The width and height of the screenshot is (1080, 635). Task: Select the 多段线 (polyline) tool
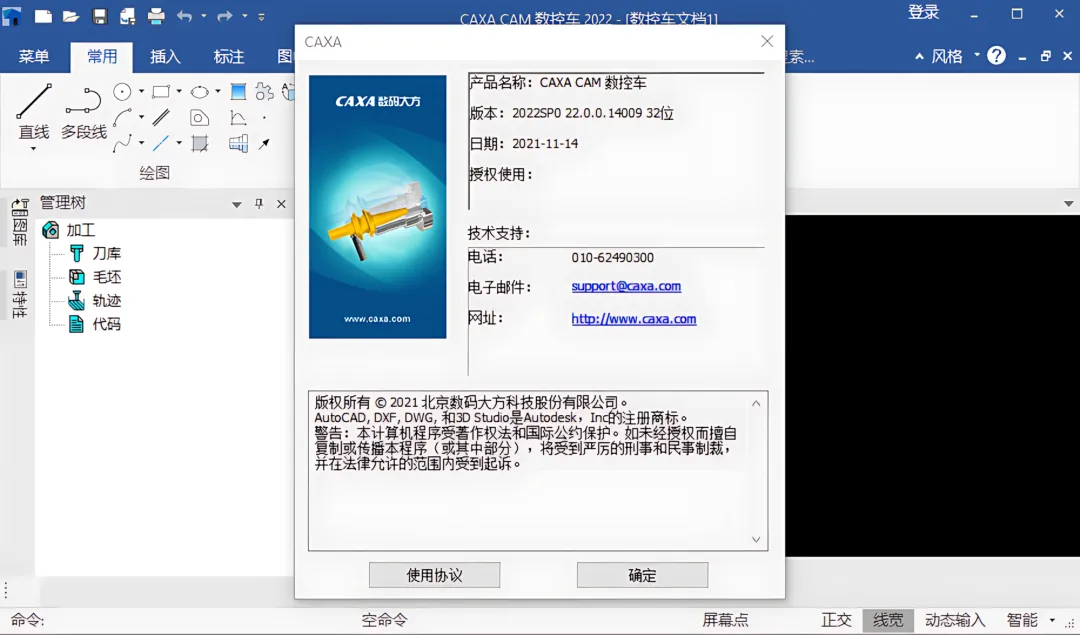(x=83, y=112)
